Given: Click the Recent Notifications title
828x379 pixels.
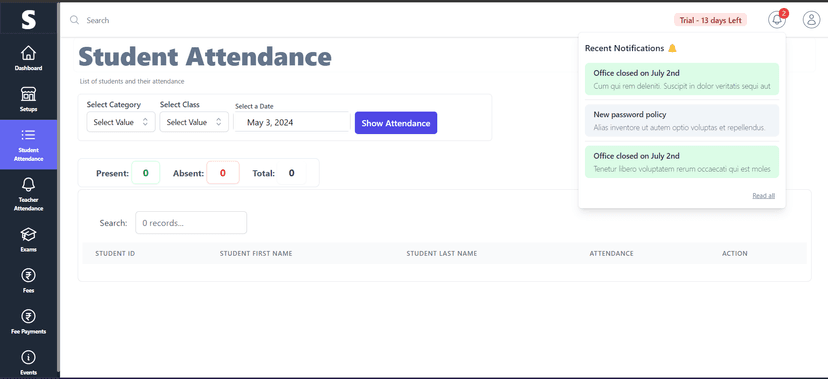Looking at the screenshot, I should coord(624,48).
